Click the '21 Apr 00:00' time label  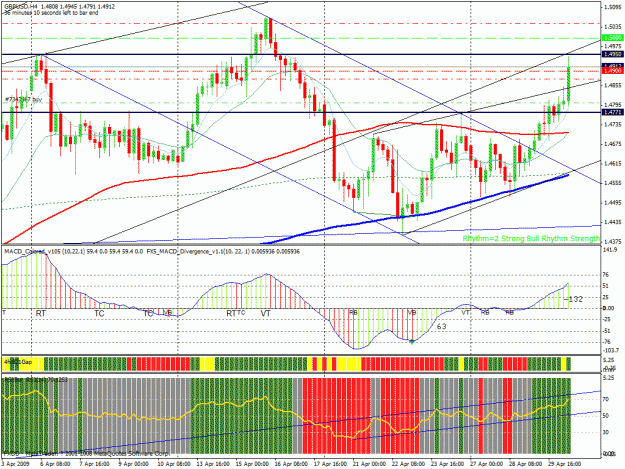click(369, 464)
